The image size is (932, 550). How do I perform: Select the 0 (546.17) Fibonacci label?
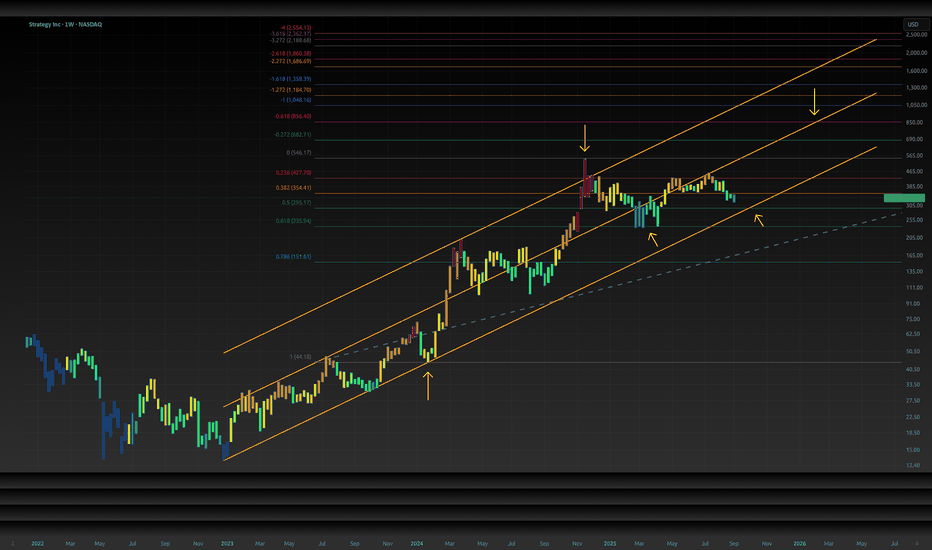(x=298, y=153)
